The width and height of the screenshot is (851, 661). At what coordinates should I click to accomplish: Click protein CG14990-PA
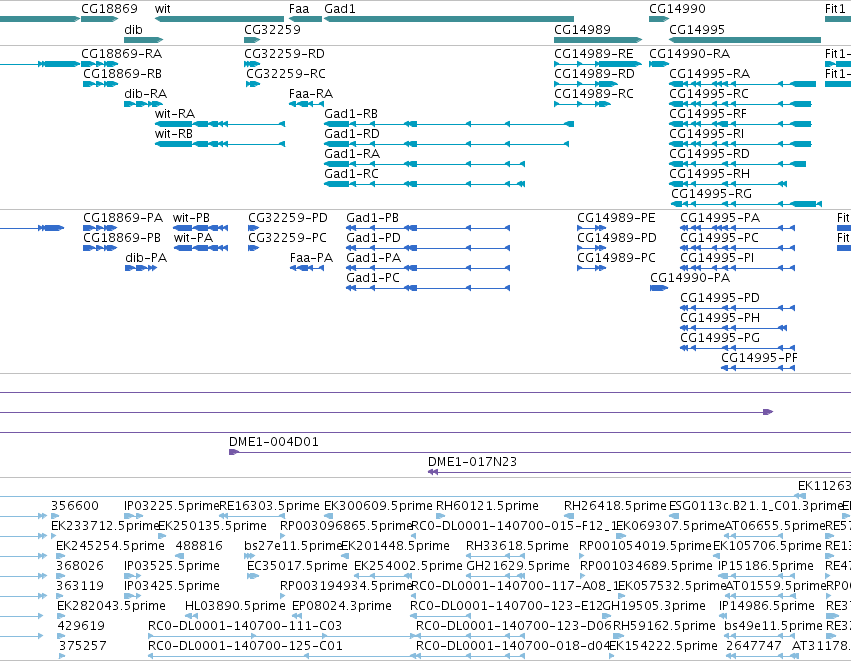pyautogui.click(x=659, y=288)
